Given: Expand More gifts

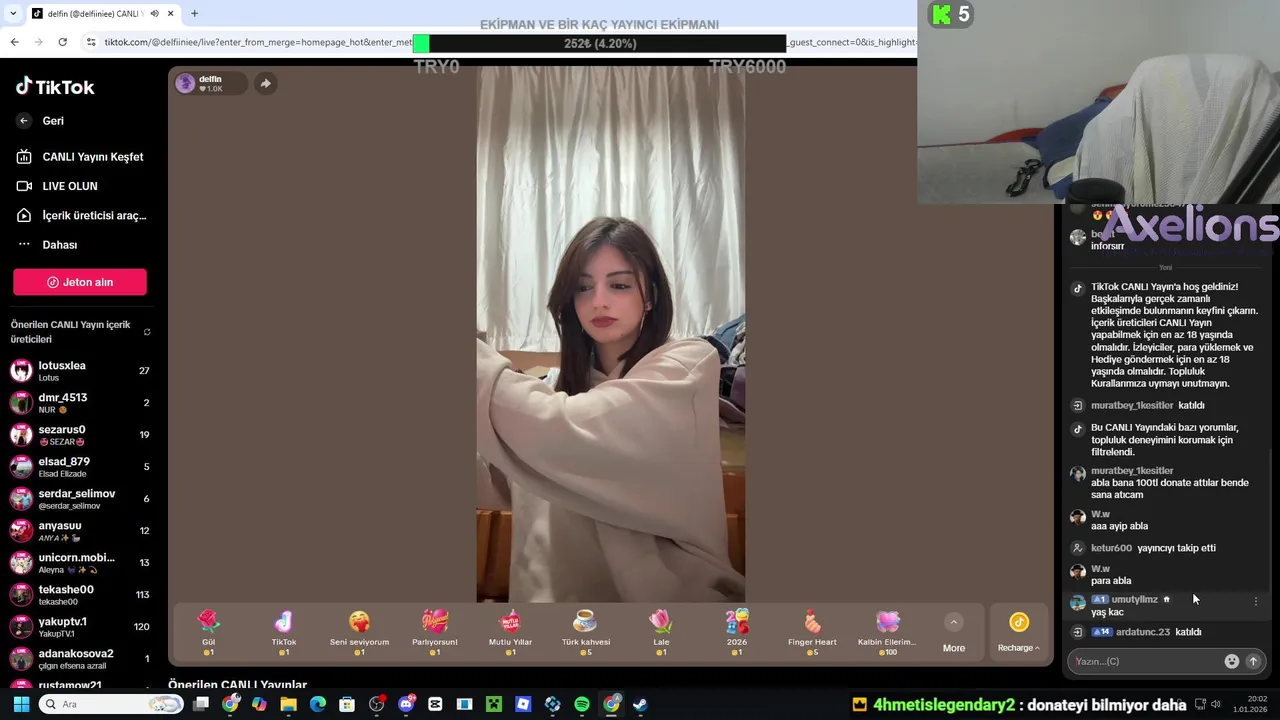Looking at the screenshot, I should tap(954, 633).
